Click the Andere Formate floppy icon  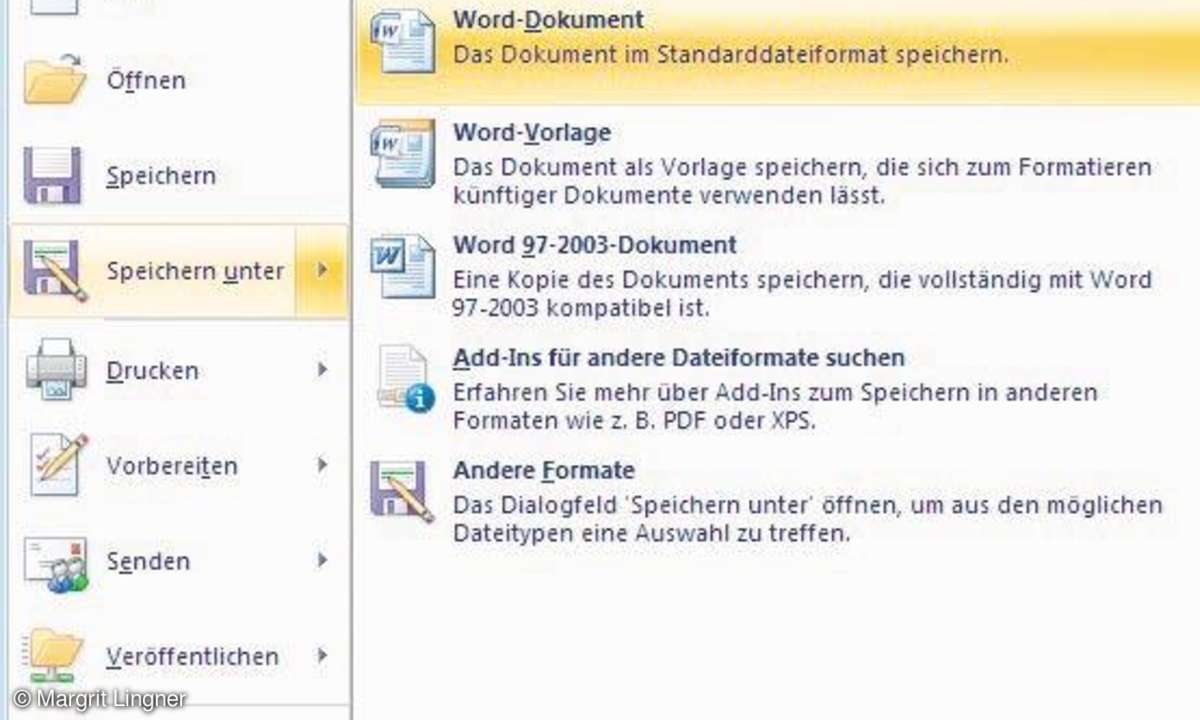coord(403,491)
